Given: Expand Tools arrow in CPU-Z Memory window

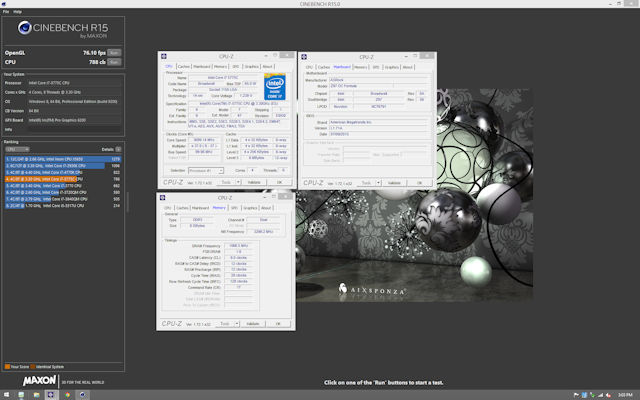Looking at the screenshot, I should [237, 324].
